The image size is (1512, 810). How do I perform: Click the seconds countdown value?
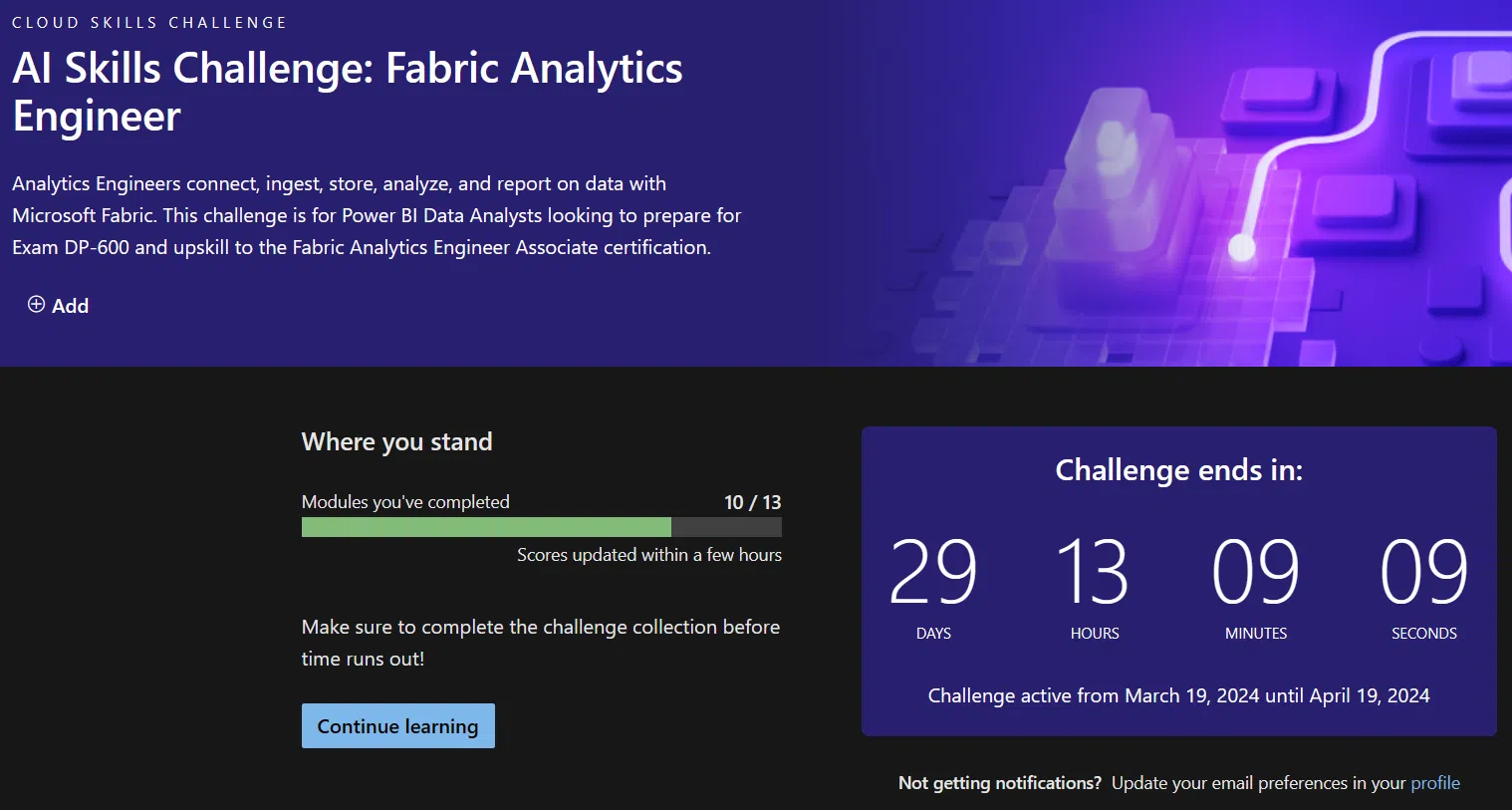coord(1423,572)
